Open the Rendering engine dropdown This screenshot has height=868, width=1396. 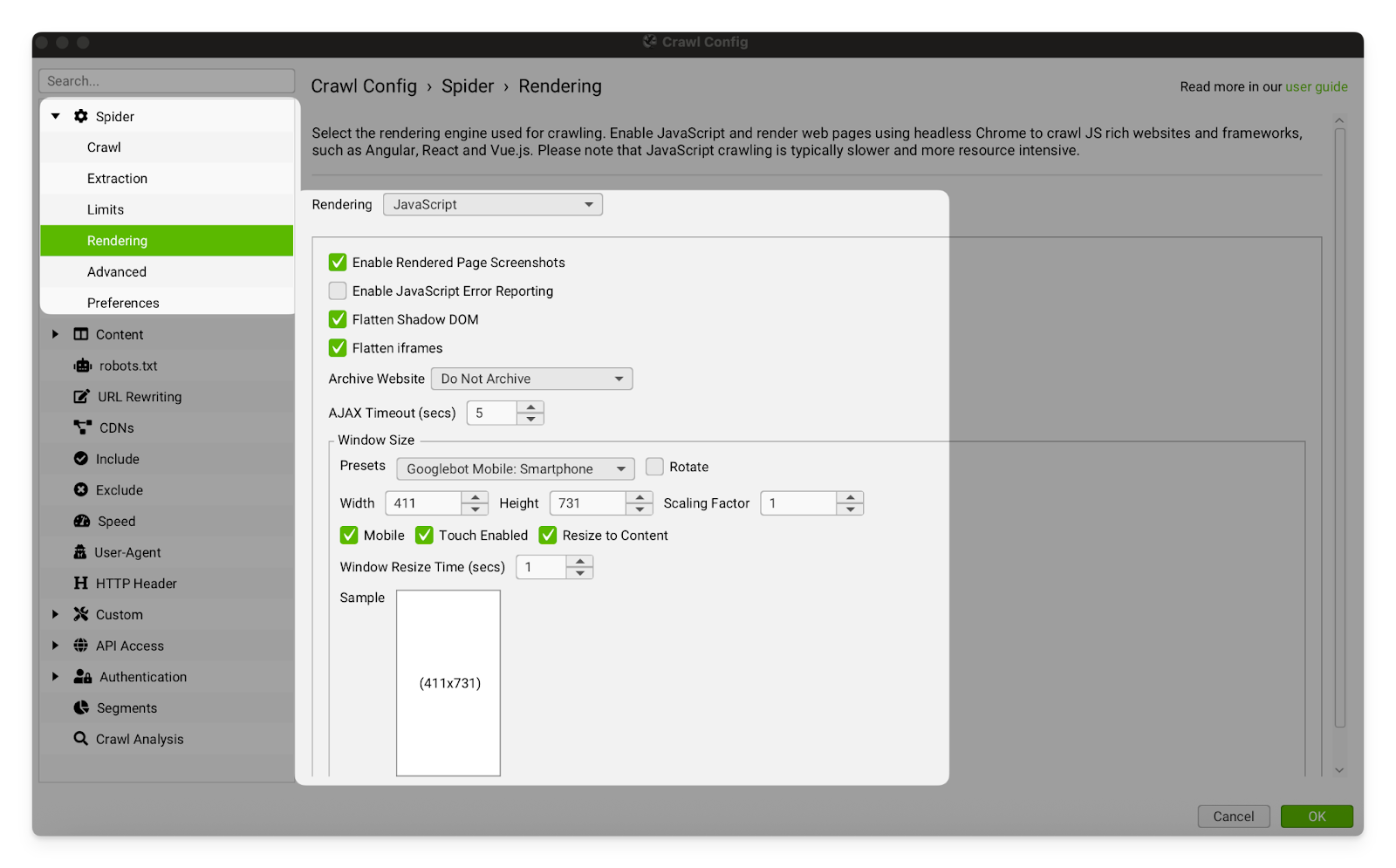(492, 204)
